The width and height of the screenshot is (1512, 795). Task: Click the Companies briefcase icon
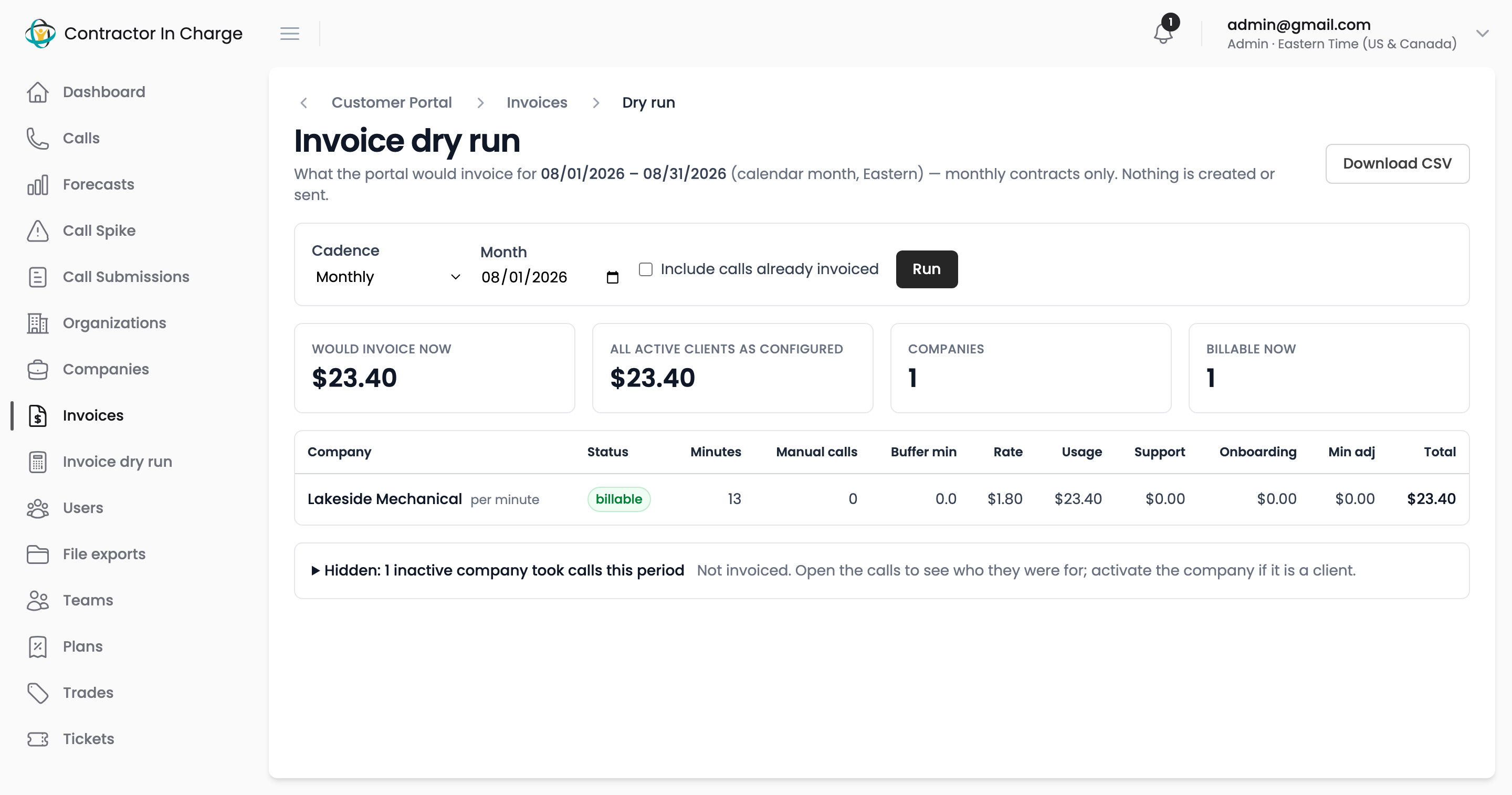pyautogui.click(x=38, y=369)
